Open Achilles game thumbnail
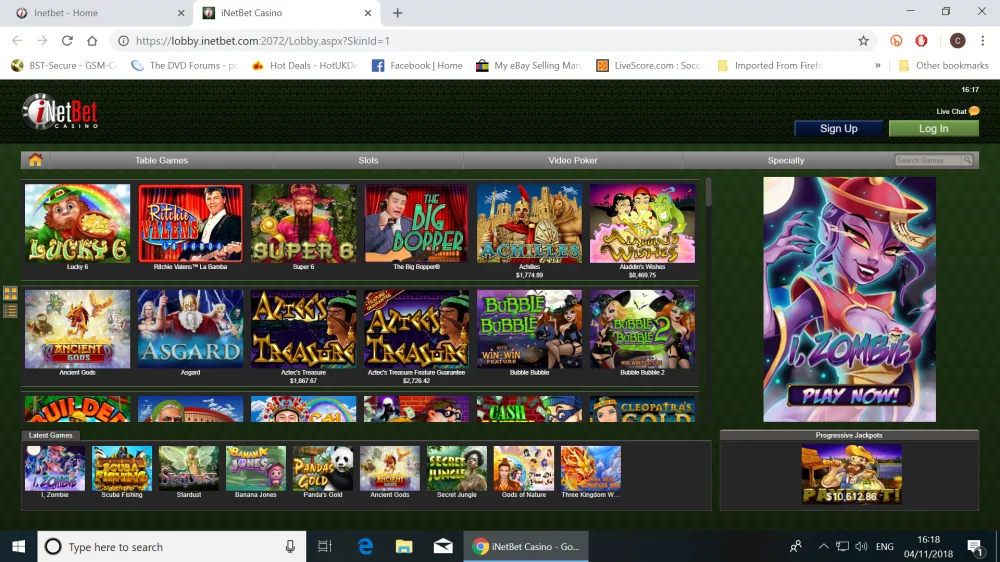 [x=529, y=223]
